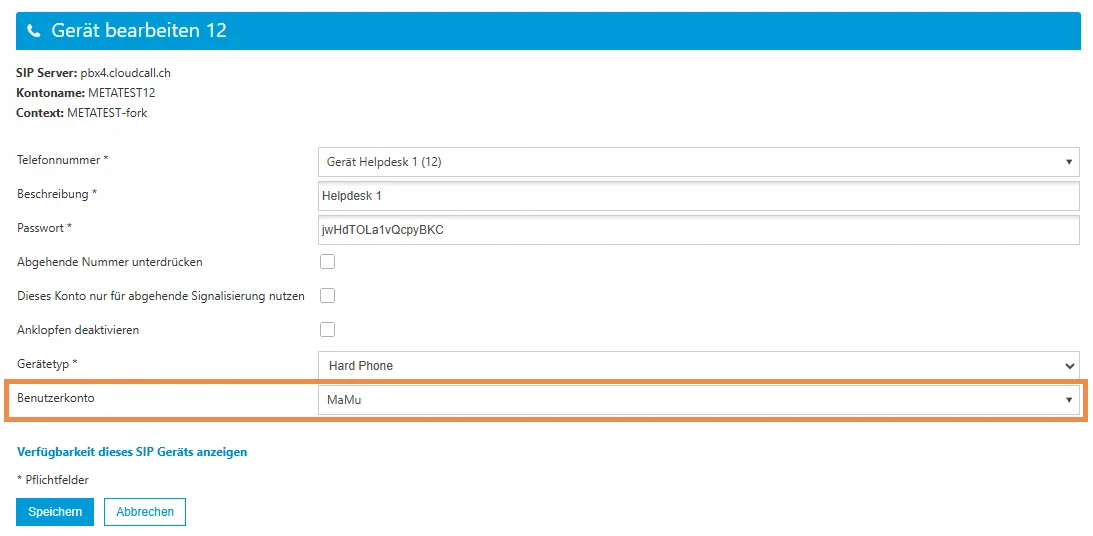
Task: Click the phone icon in the header
Action: coord(34,31)
